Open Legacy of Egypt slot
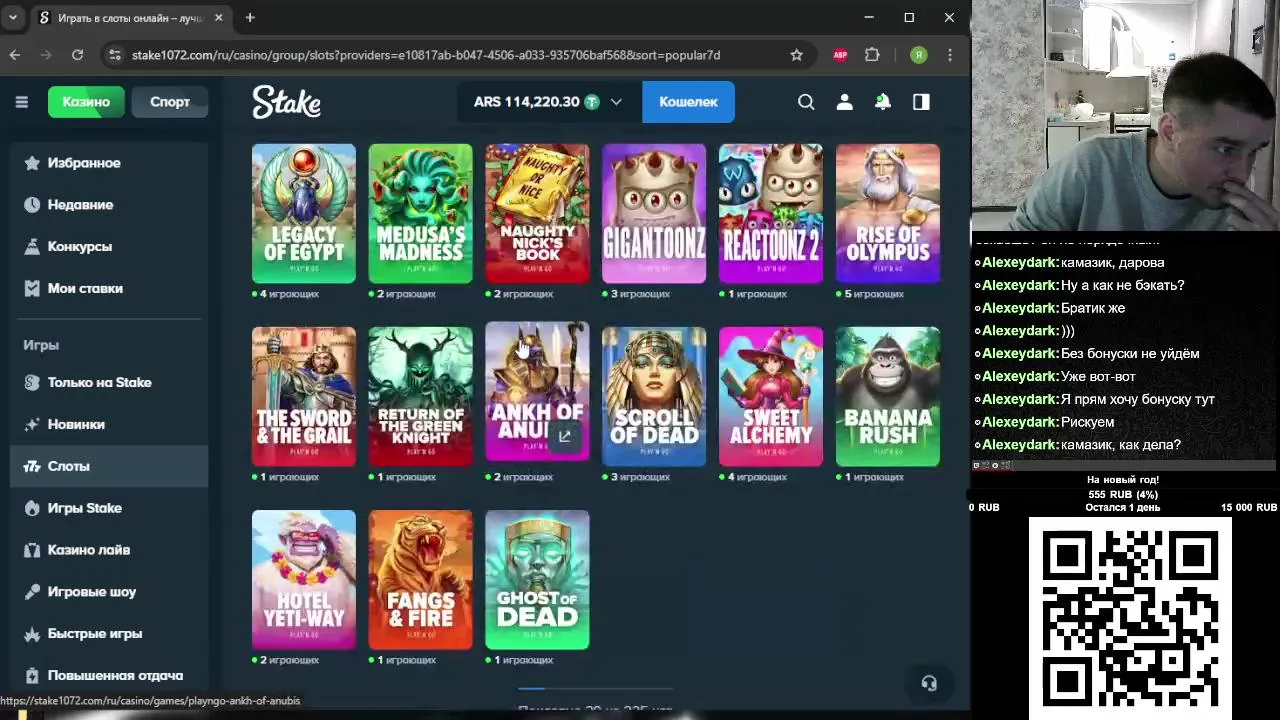 (304, 213)
